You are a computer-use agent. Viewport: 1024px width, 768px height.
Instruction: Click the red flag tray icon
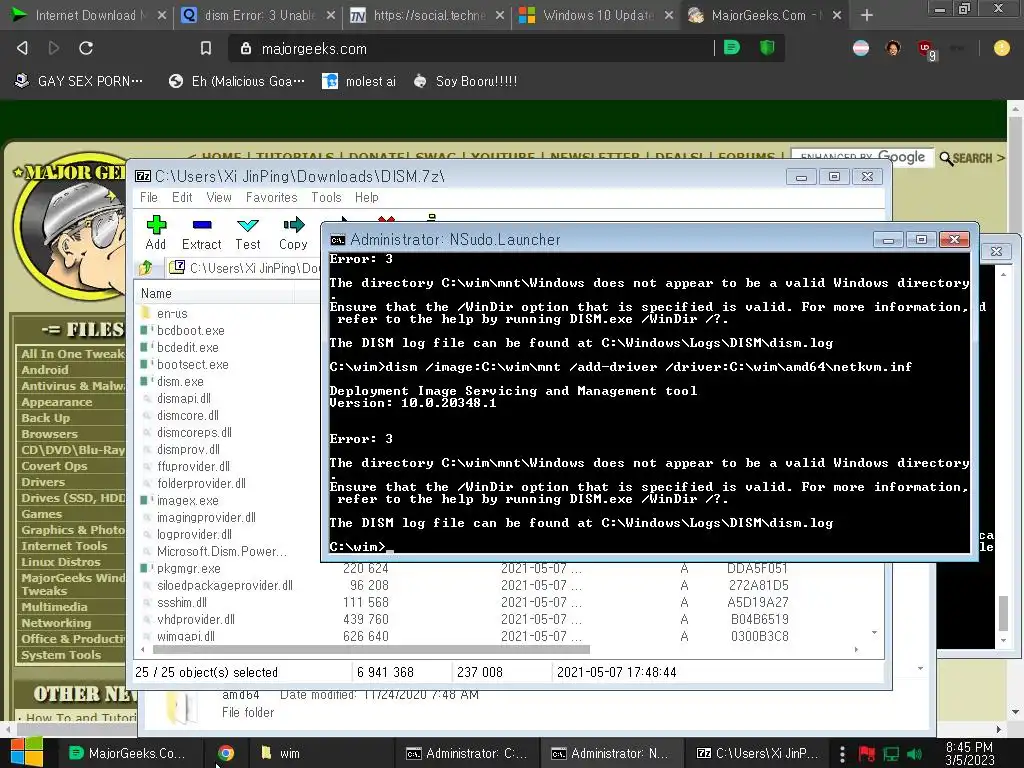coord(867,754)
